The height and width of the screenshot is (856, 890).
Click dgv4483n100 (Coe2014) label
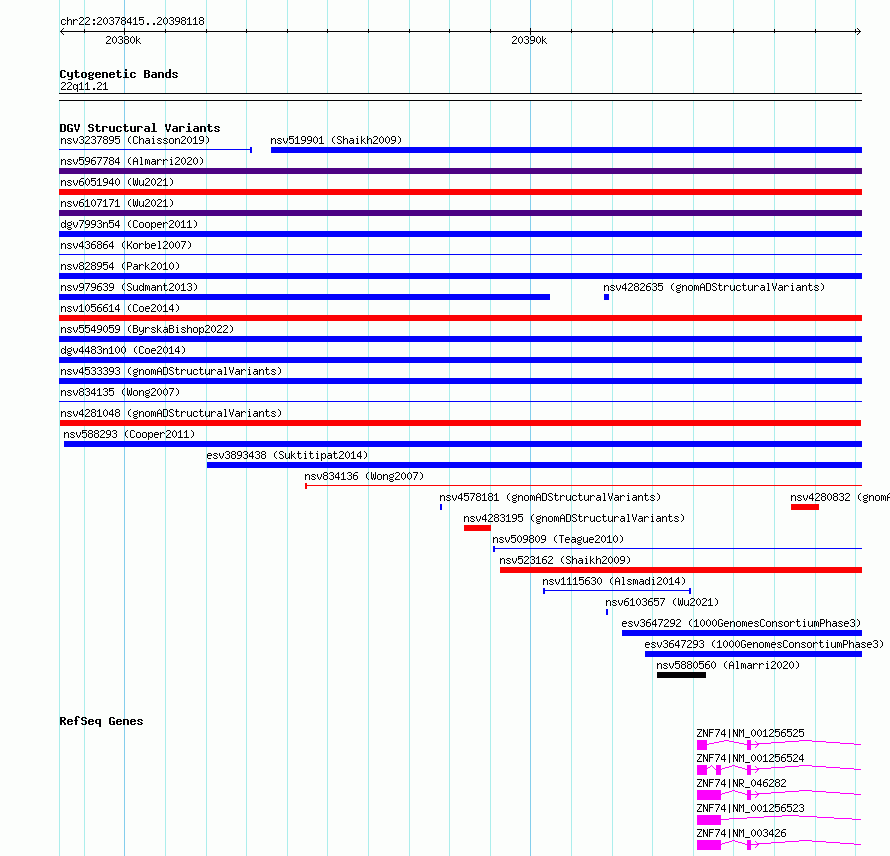pyautogui.click(x=123, y=350)
